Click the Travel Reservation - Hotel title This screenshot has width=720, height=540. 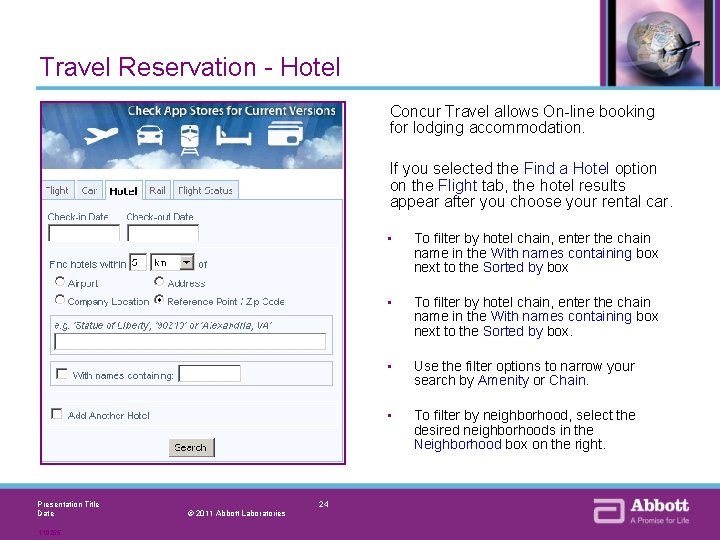click(x=190, y=67)
